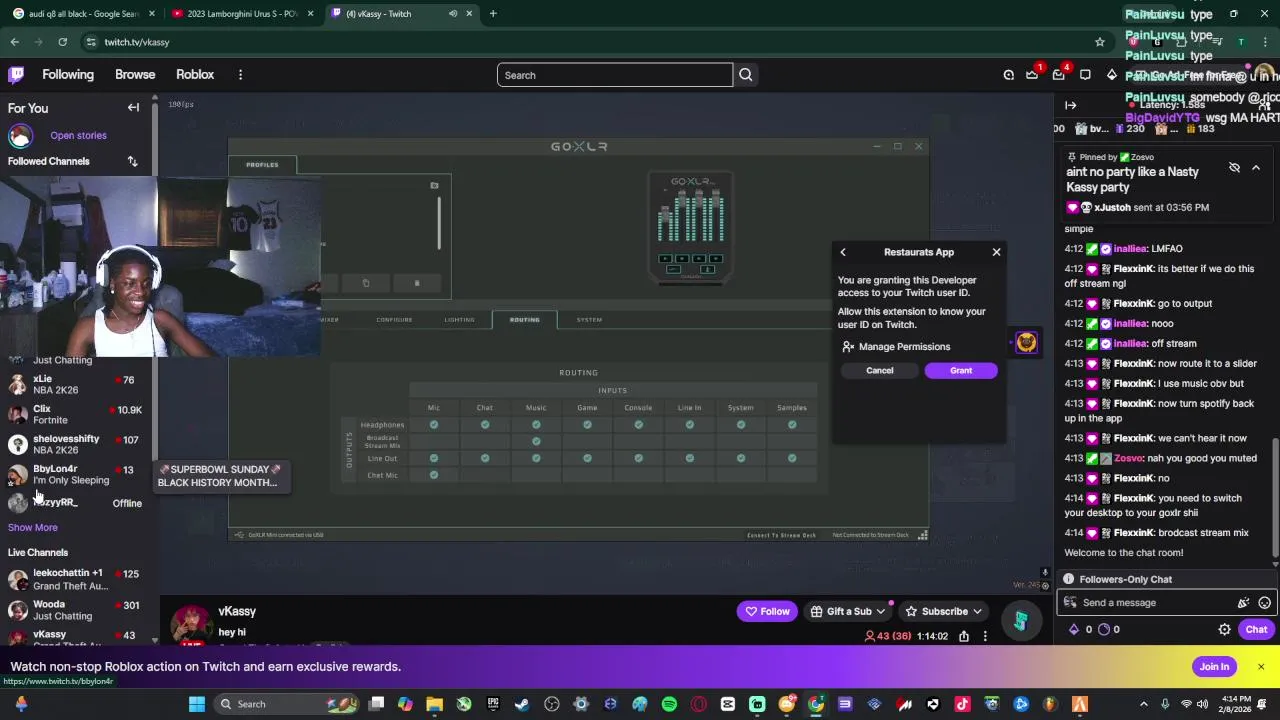1280x720 pixels.
Task: Click the search magnifier button
Action: pyautogui.click(x=746, y=75)
